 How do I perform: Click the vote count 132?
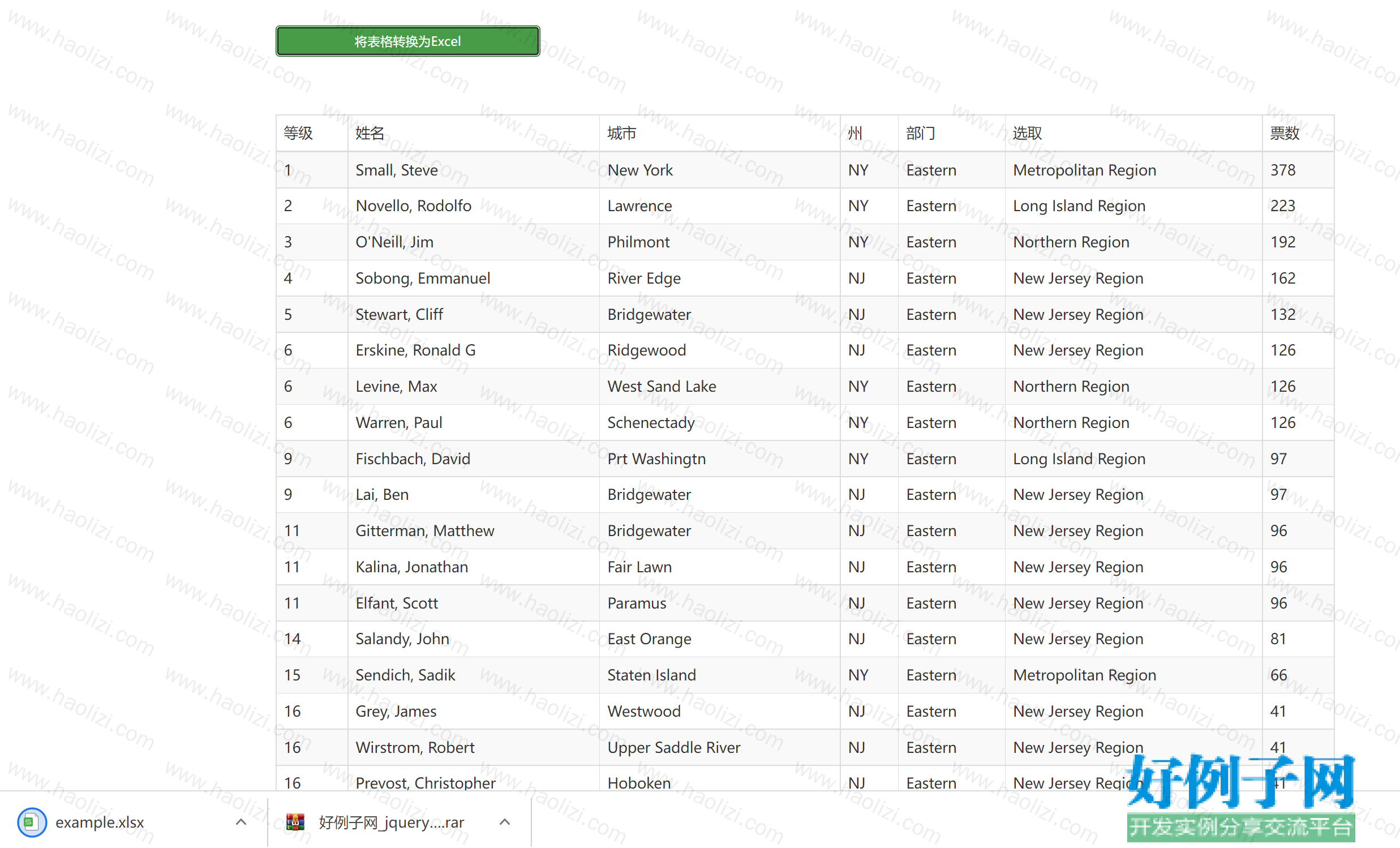click(x=1283, y=314)
